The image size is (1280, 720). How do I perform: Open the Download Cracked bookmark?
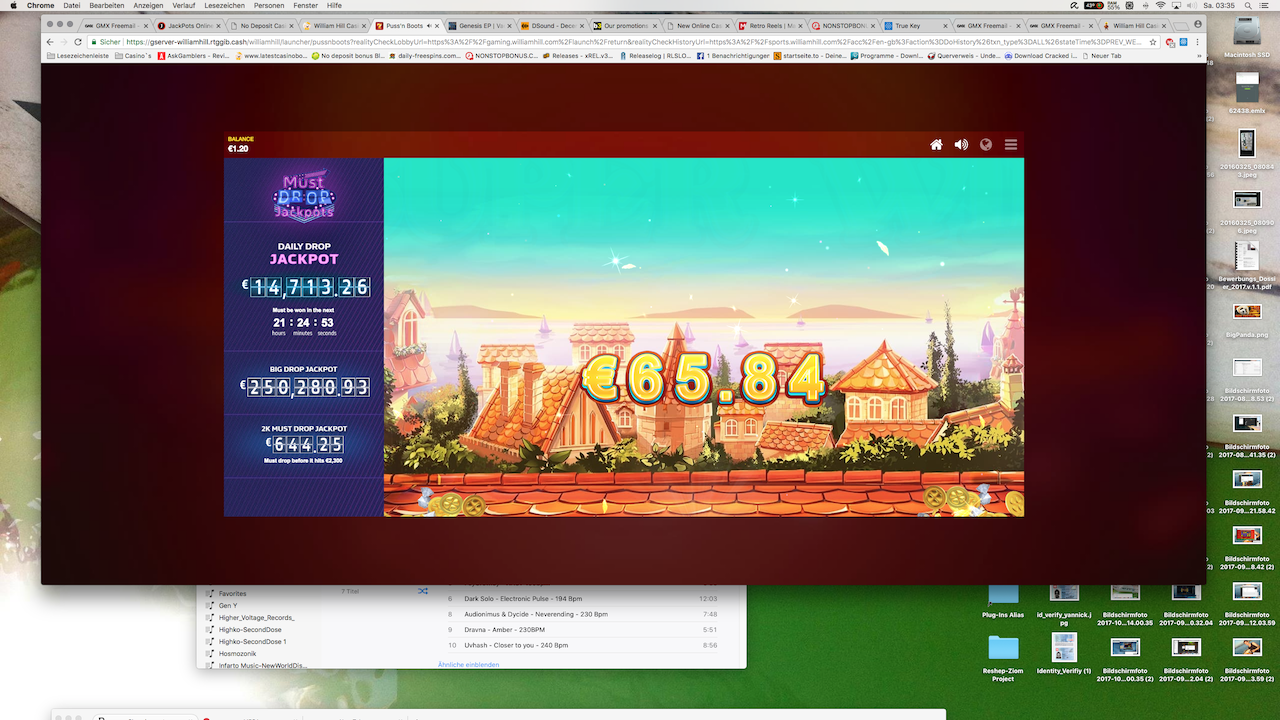coord(1042,56)
